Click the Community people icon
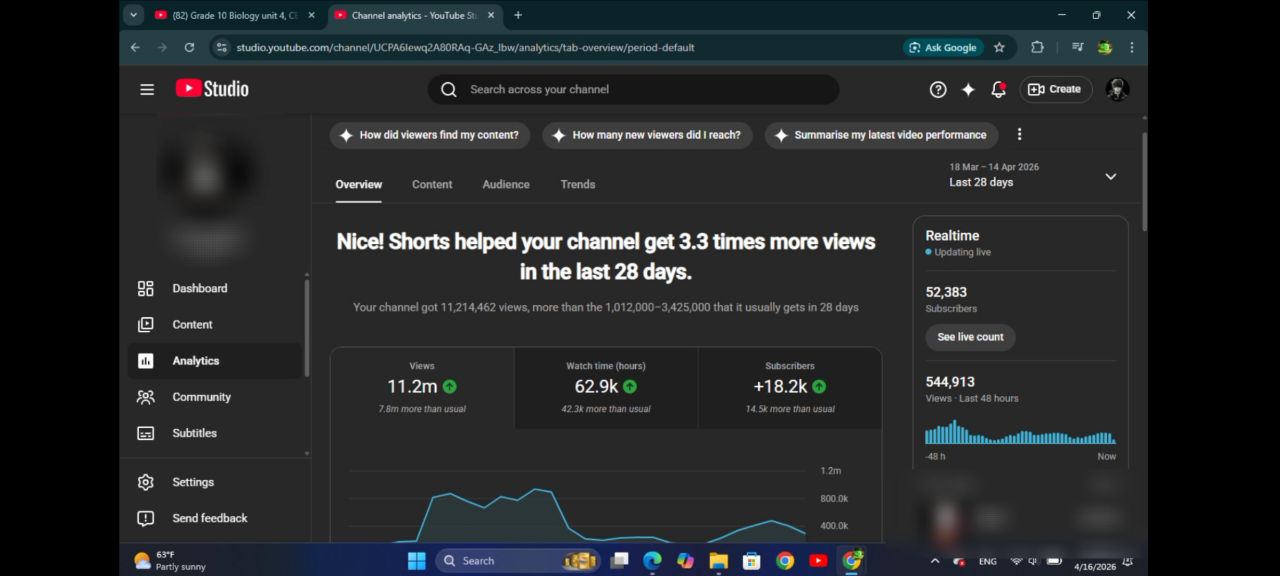The height and width of the screenshot is (576, 1280). click(146, 397)
